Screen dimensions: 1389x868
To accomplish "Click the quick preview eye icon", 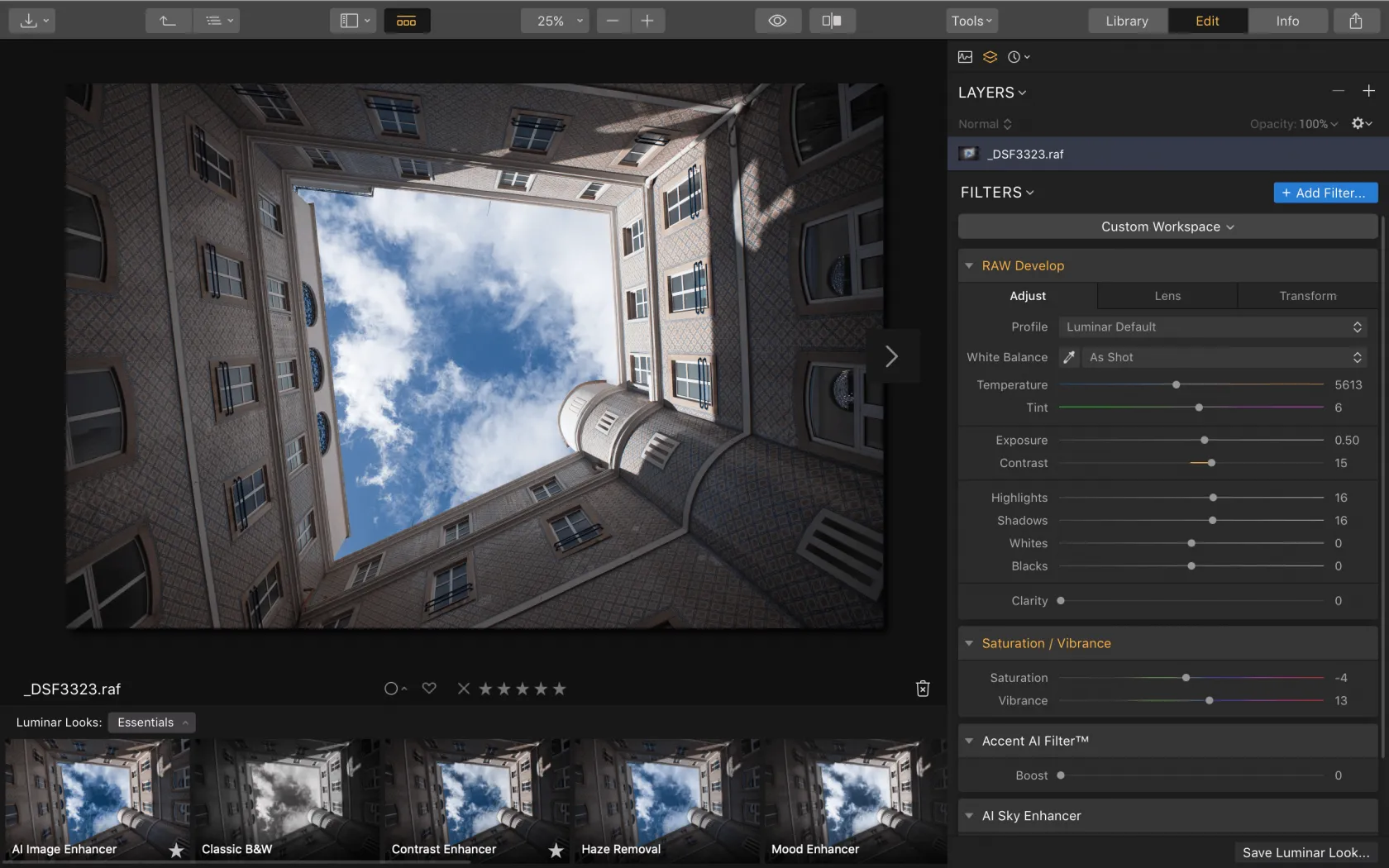I will point(777,21).
